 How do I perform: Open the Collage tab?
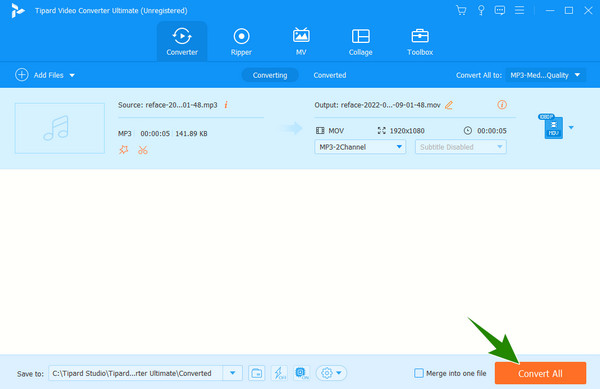point(360,41)
